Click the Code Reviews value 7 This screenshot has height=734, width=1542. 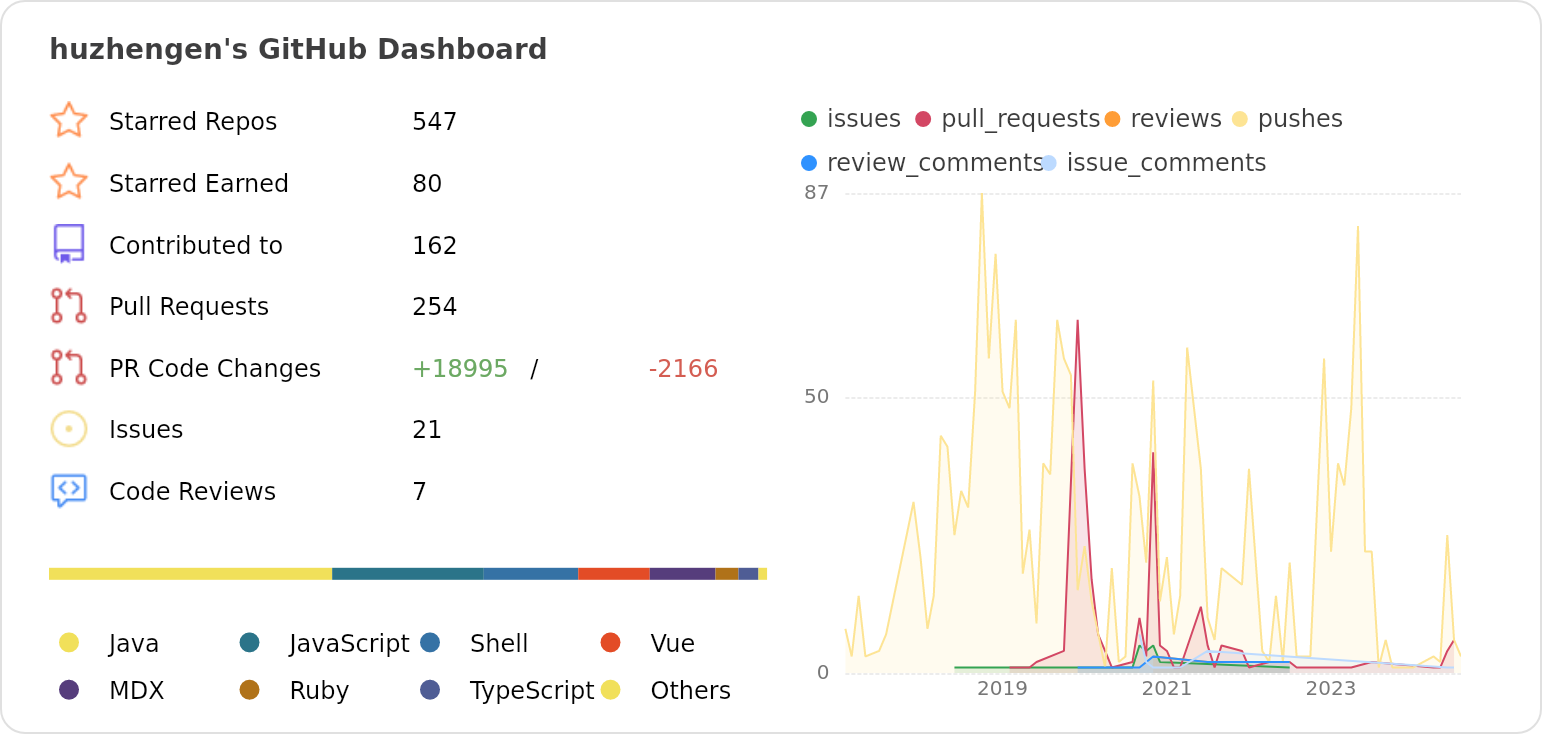(x=419, y=492)
